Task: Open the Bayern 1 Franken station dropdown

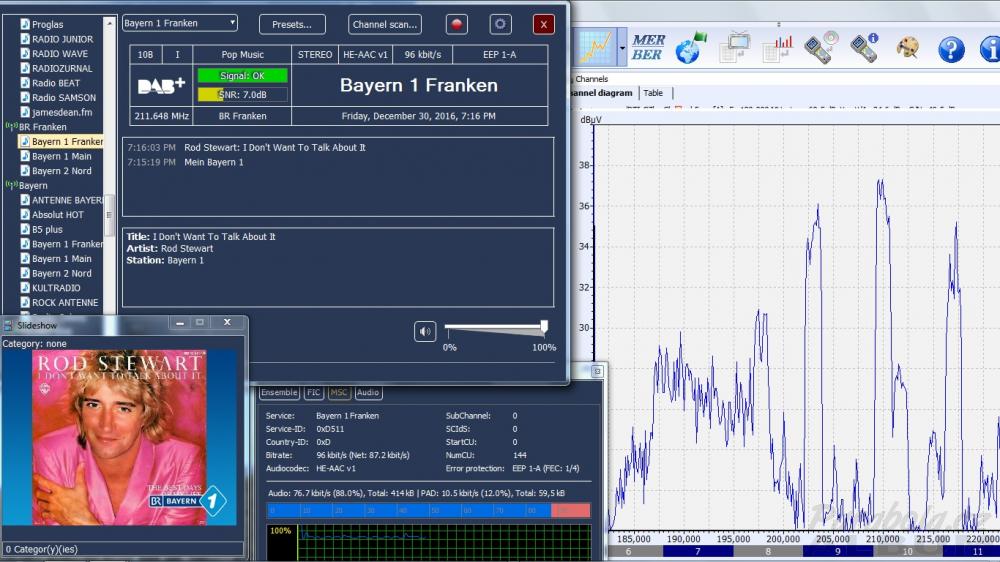Action: point(180,23)
